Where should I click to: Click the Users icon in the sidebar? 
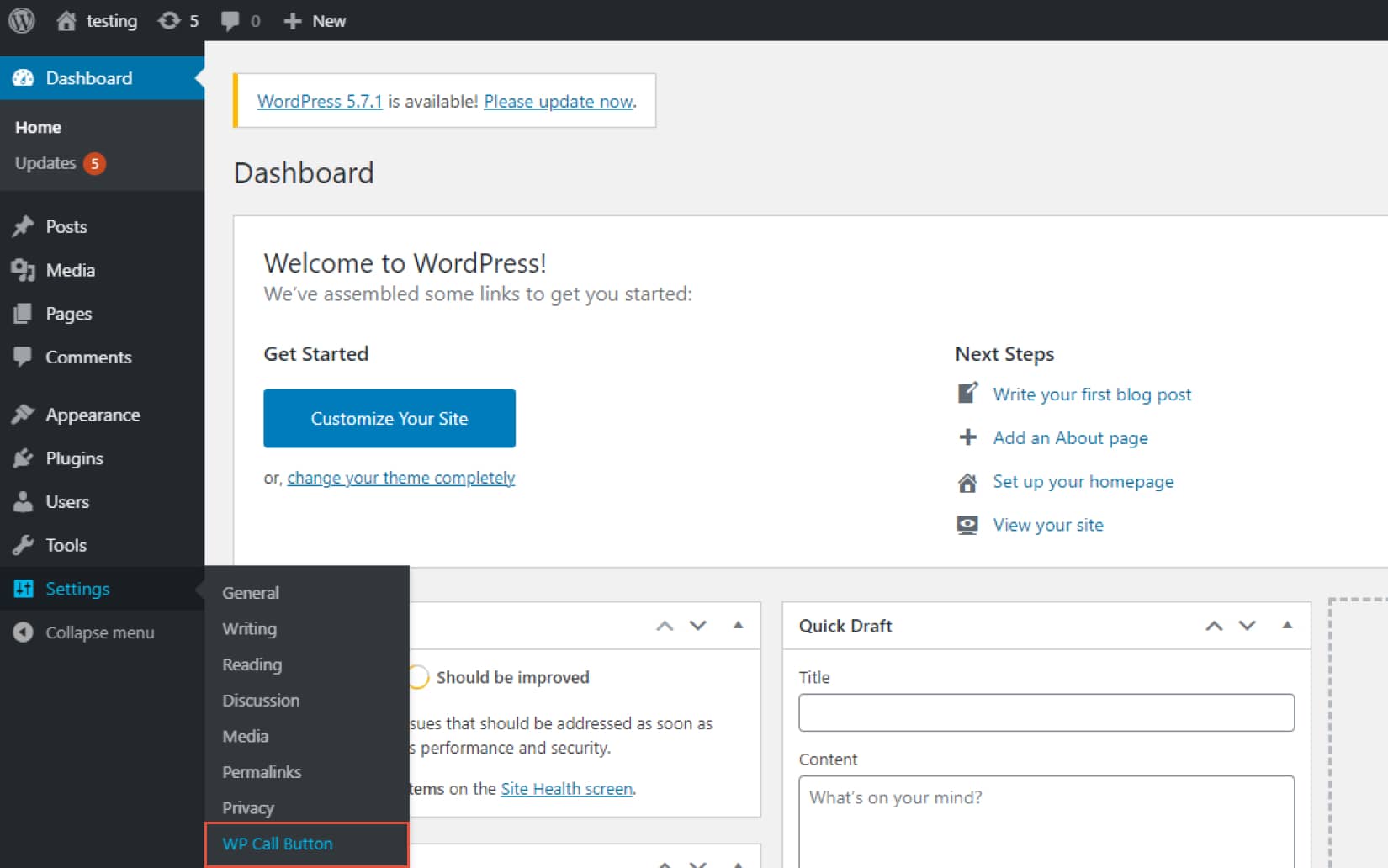pos(24,501)
